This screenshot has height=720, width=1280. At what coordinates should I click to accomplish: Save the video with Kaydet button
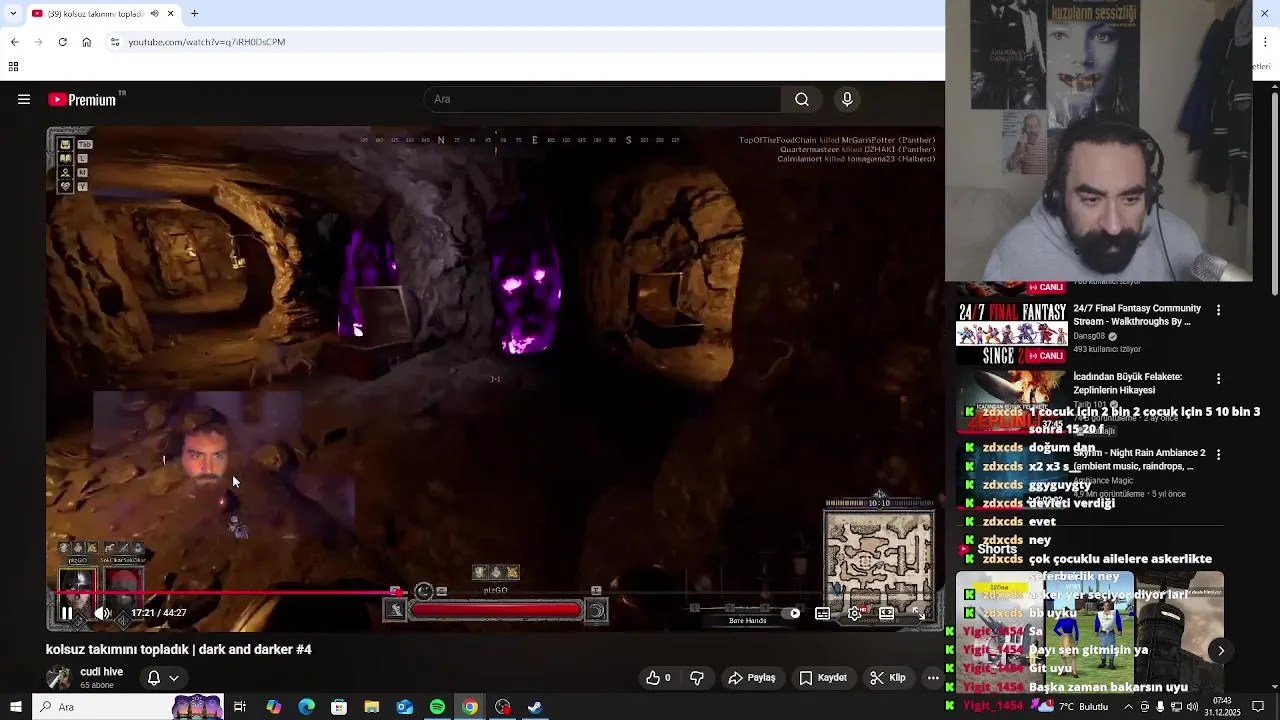(x=823, y=677)
